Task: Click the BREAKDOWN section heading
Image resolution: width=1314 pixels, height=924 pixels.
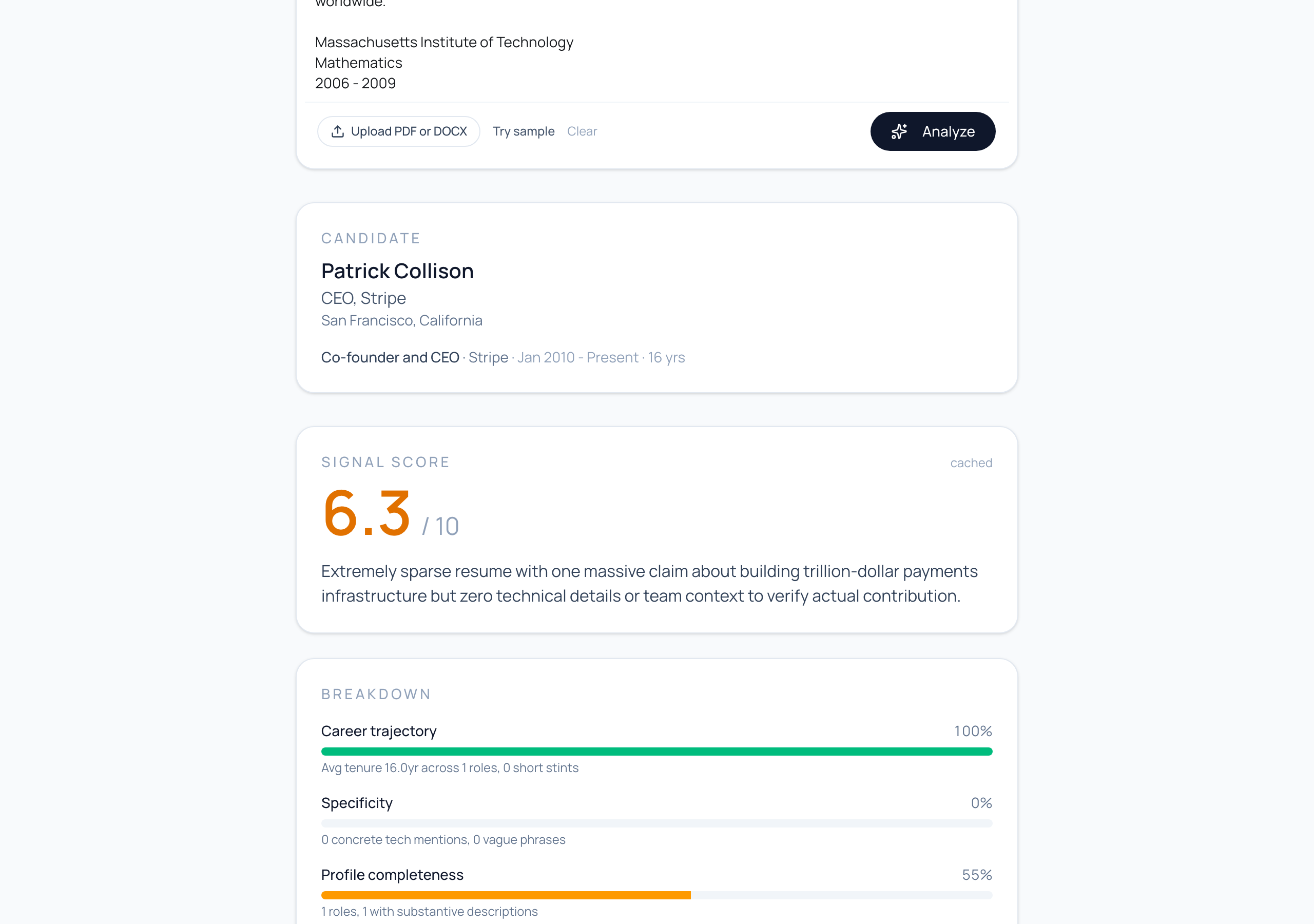Action: pos(376,695)
